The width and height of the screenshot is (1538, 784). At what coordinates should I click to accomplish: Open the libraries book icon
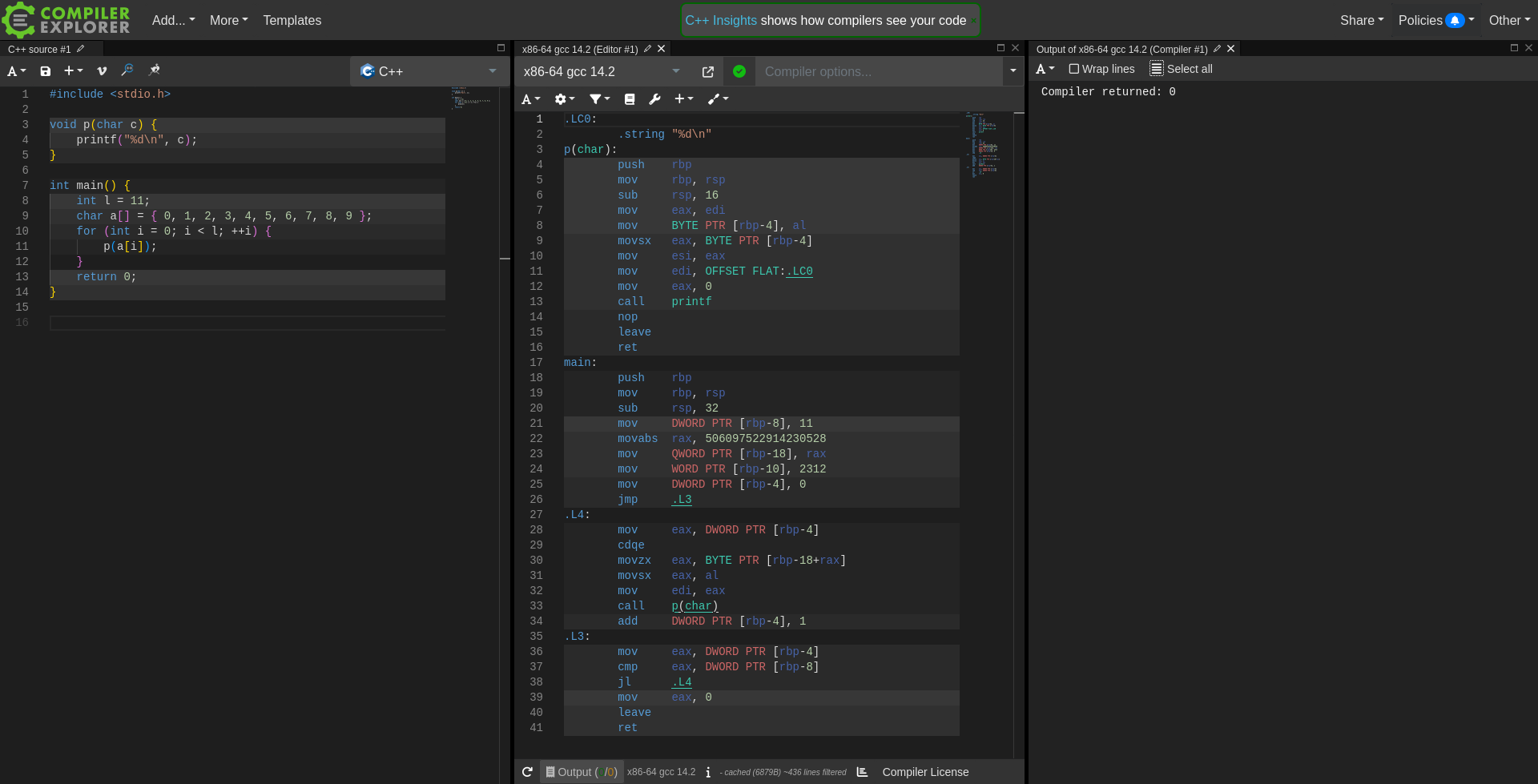pyautogui.click(x=630, y=99)
